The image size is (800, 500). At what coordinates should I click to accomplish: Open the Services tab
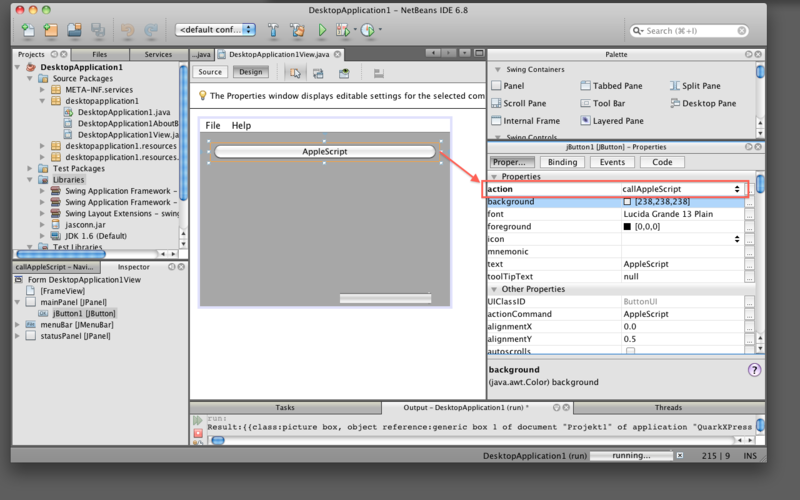click(158, 54)
